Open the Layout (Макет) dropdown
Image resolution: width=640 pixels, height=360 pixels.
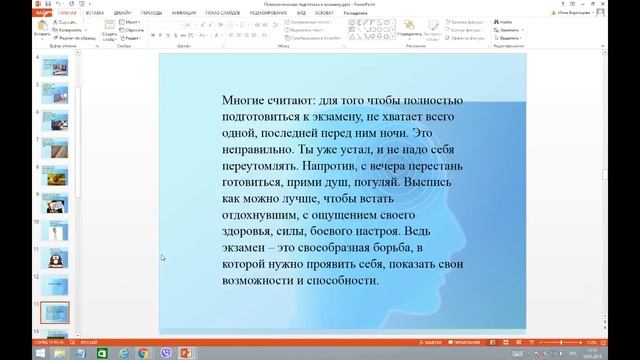[130, 22]
